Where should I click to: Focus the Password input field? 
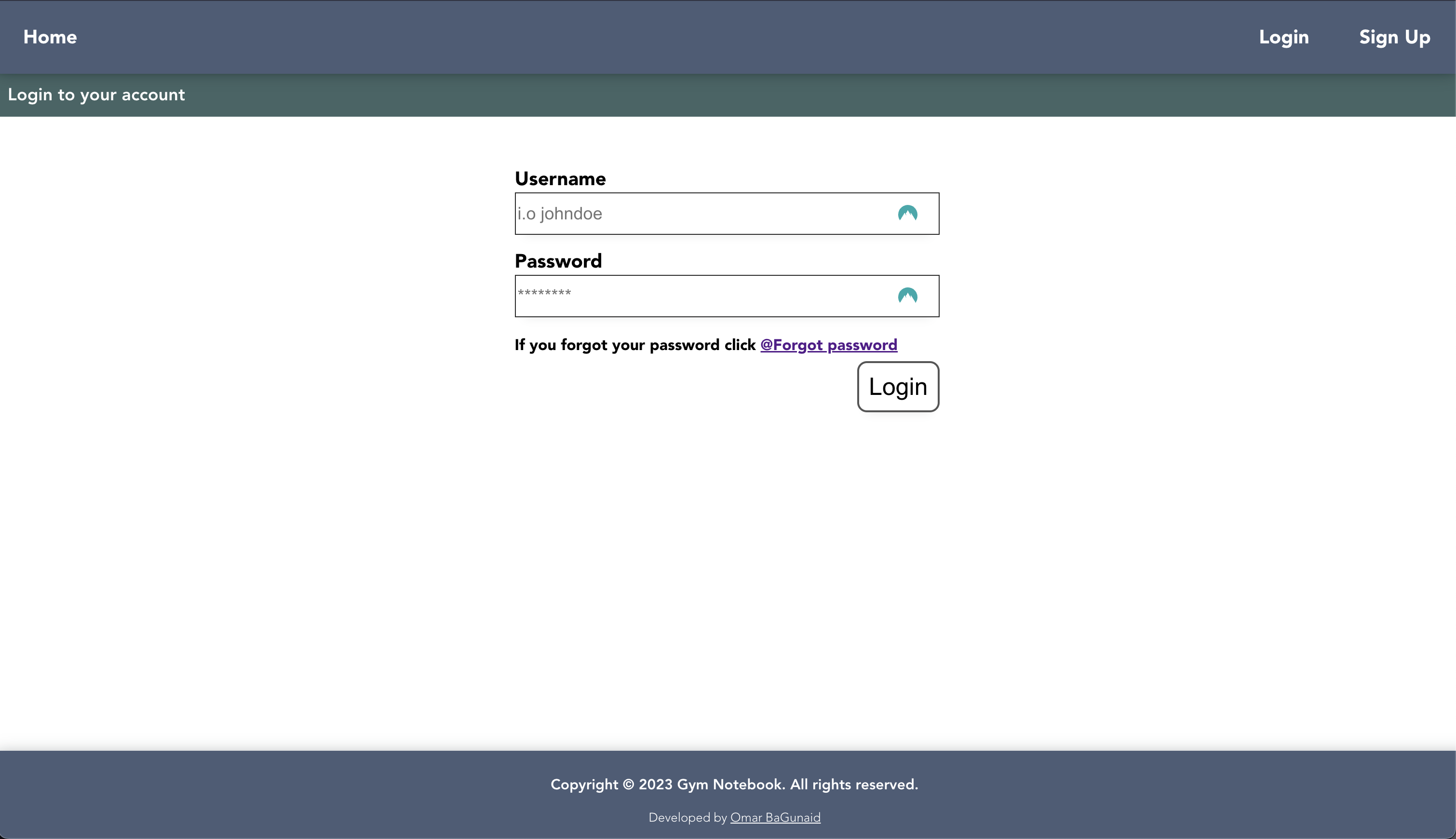[691, 296]
